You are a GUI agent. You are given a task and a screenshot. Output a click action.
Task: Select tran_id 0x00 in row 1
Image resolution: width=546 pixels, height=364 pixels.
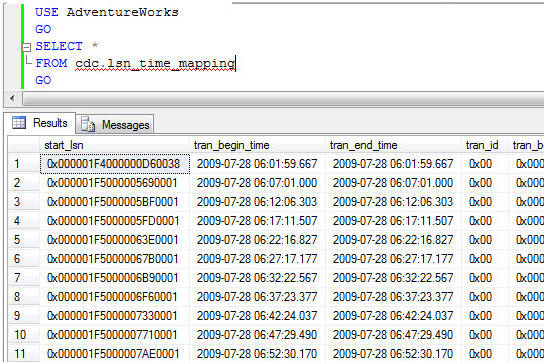pyautogui.click(x=485, y=164)
